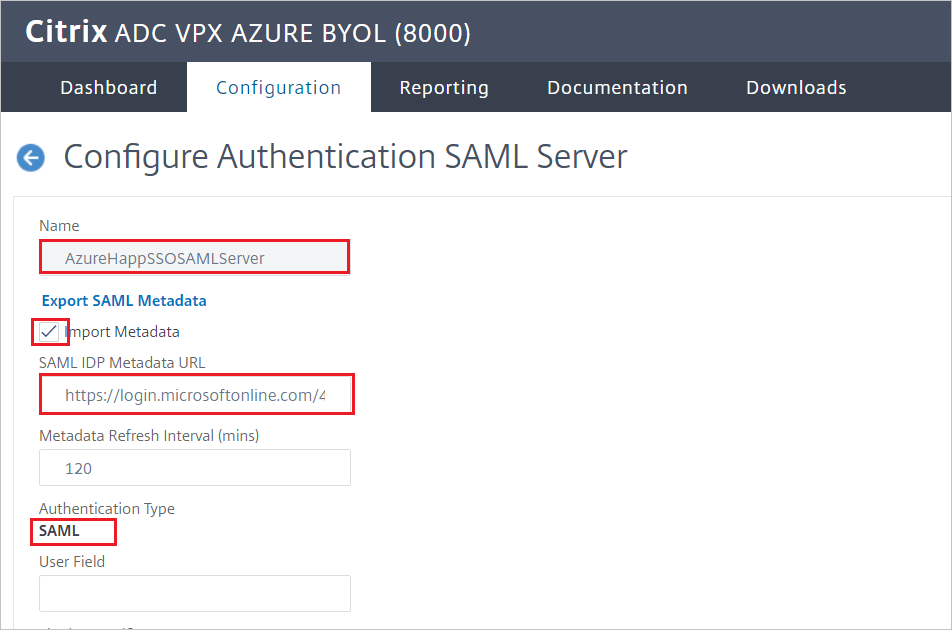Select the Metadata Refresh Interval field

click(x=194, y=468)
